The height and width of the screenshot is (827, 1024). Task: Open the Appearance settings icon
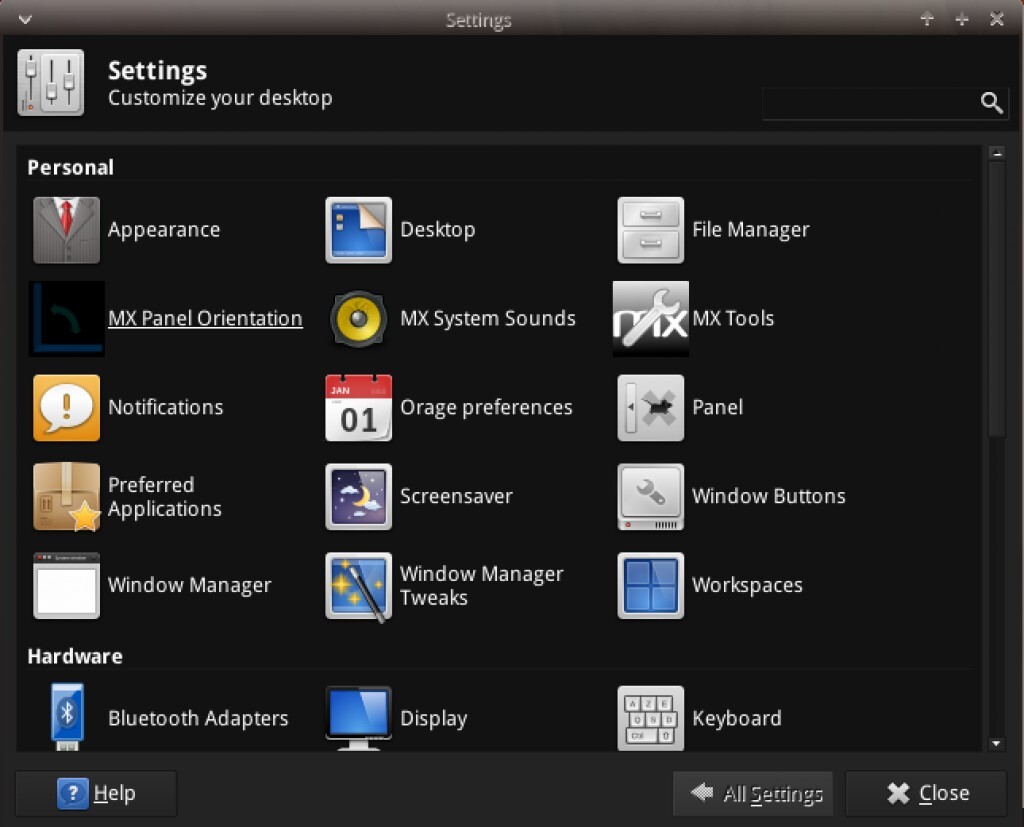66,230
